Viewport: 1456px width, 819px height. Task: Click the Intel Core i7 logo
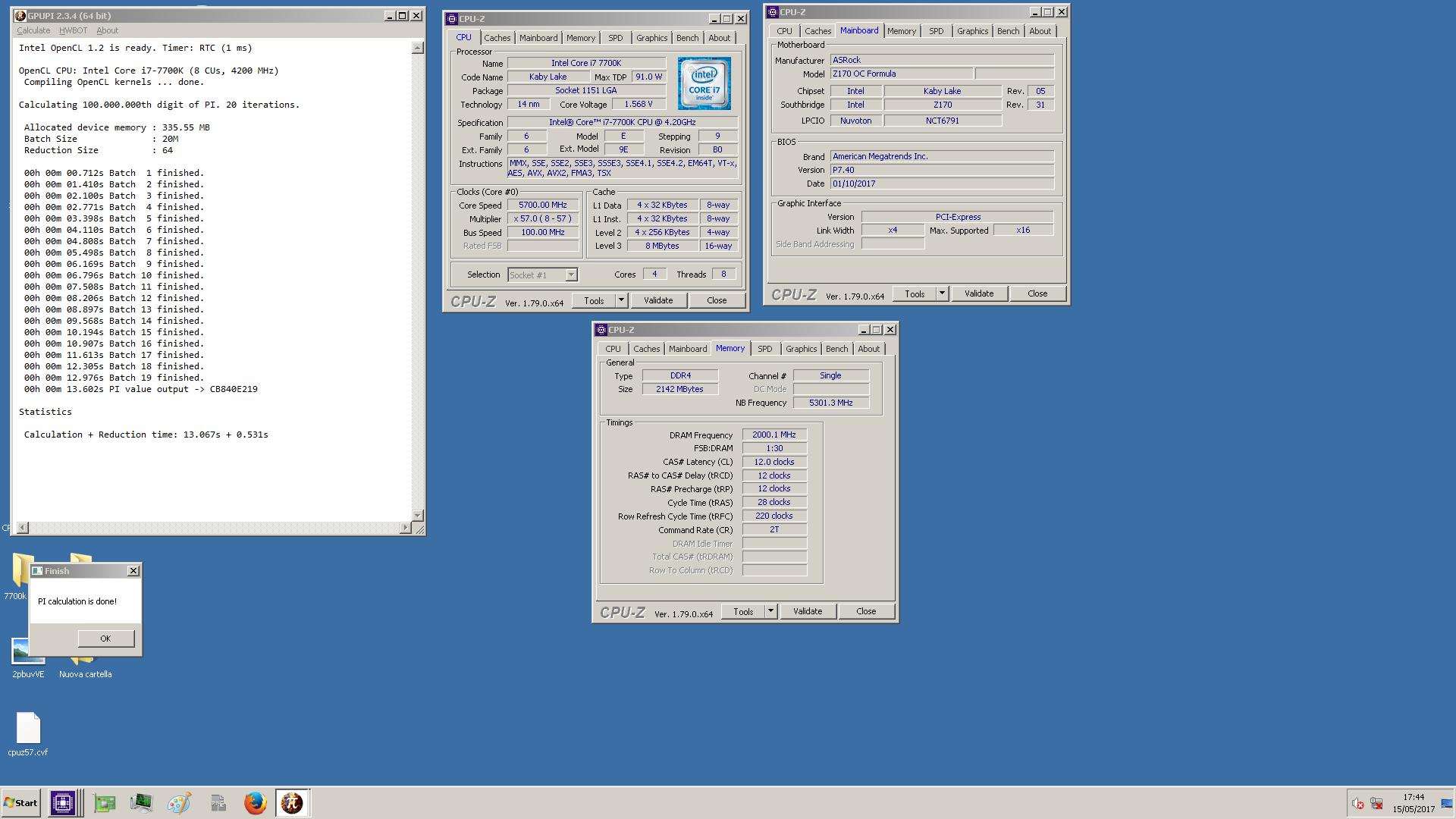(x=704, y=83)
